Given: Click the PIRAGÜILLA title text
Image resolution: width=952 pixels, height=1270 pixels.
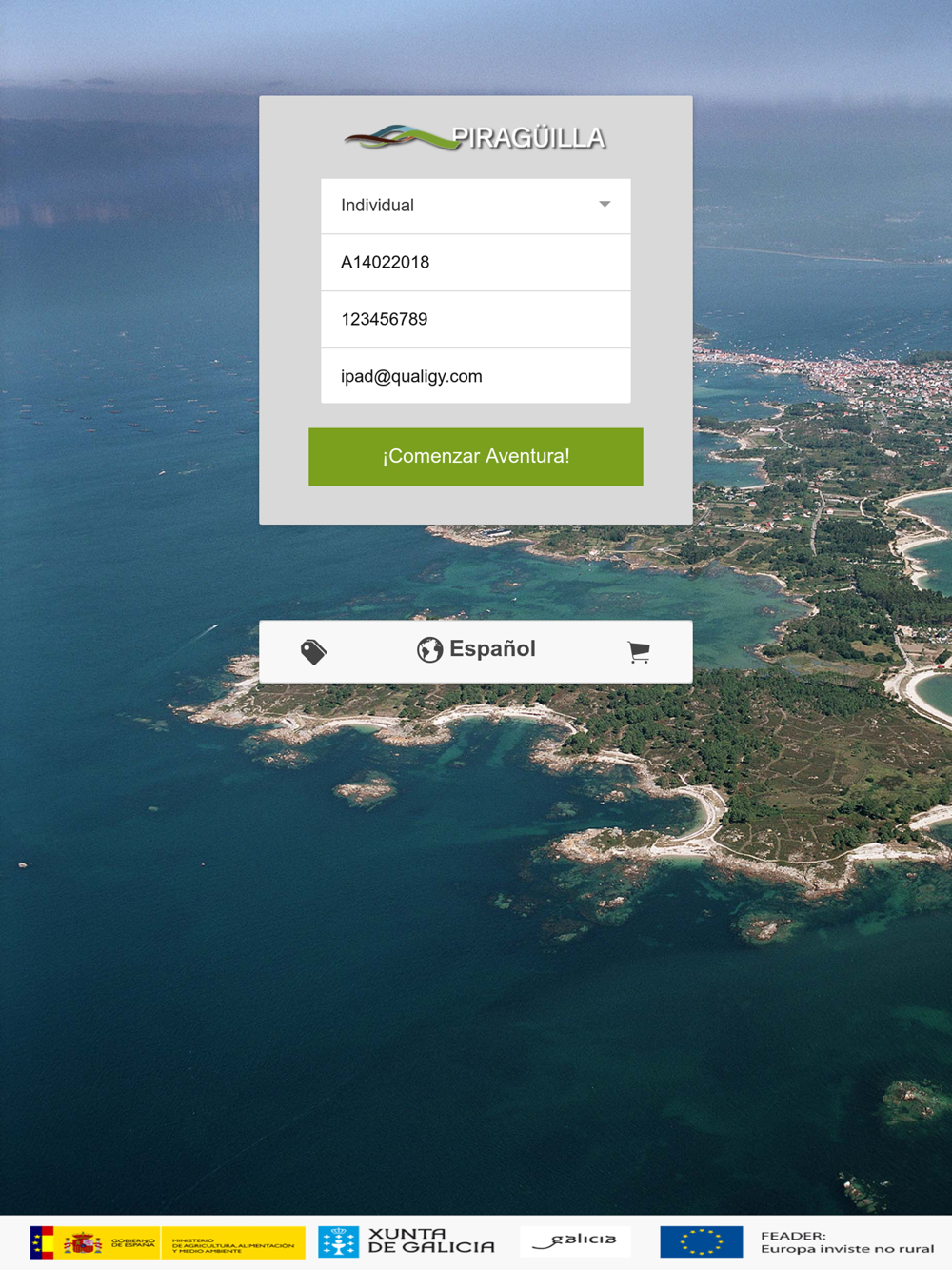Looking at the screenshot, I should (528, 139).
